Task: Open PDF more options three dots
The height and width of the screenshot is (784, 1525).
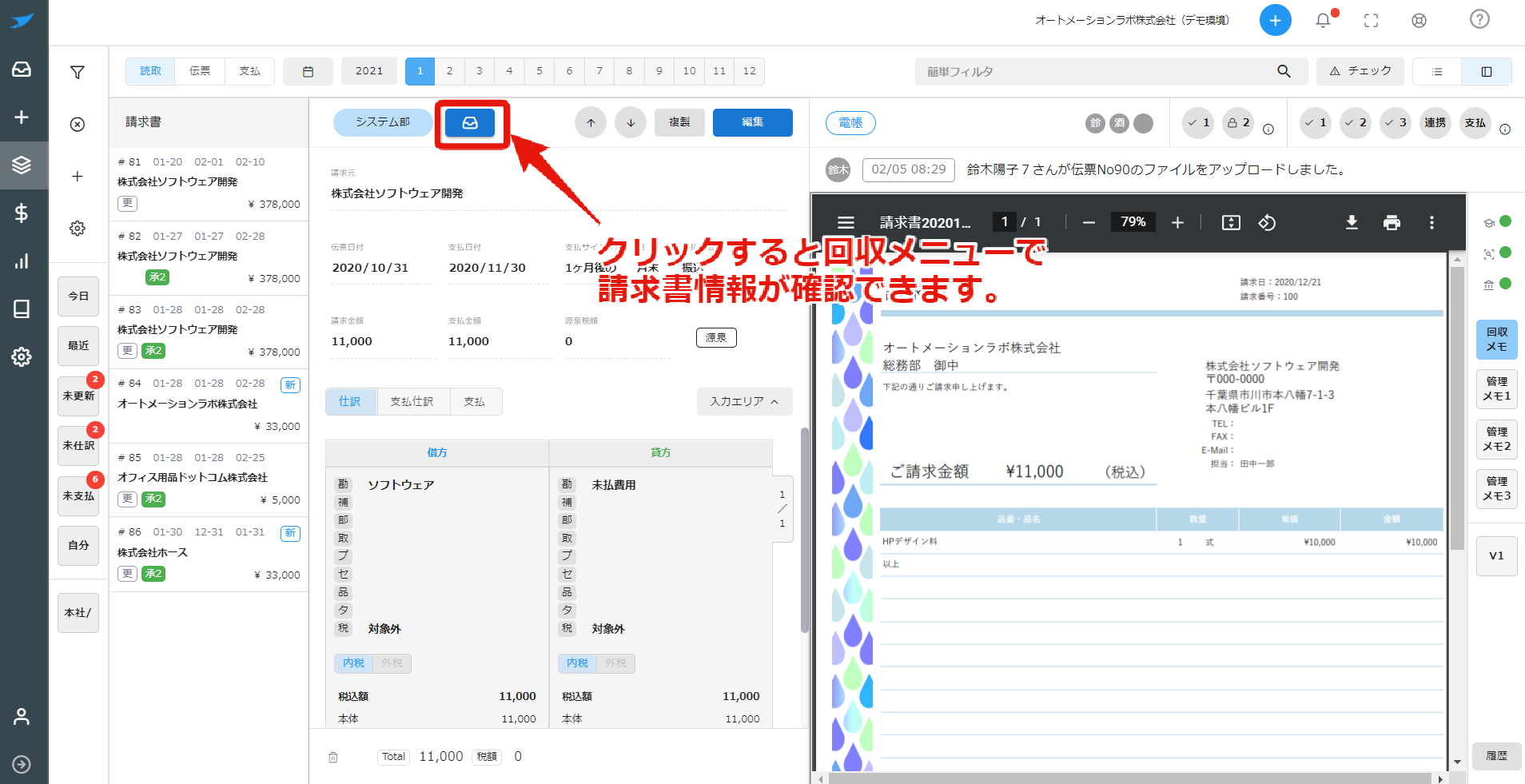Action: click(x=1431, y=222)
